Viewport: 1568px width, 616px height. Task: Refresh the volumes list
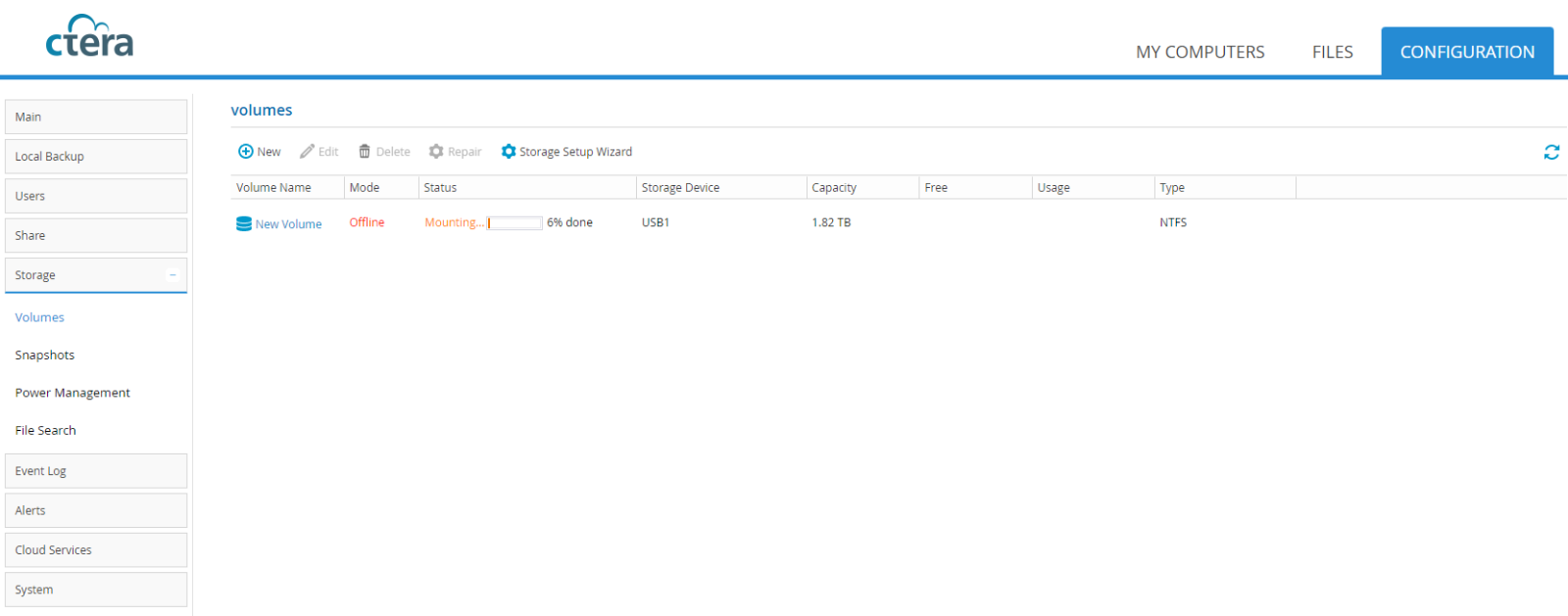[1551, 152]
